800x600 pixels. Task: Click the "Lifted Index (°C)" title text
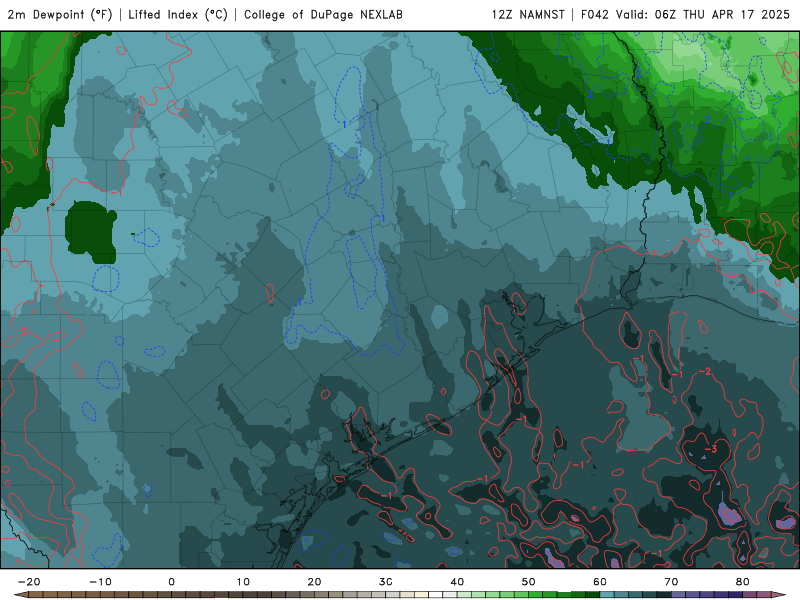[178, 15]
